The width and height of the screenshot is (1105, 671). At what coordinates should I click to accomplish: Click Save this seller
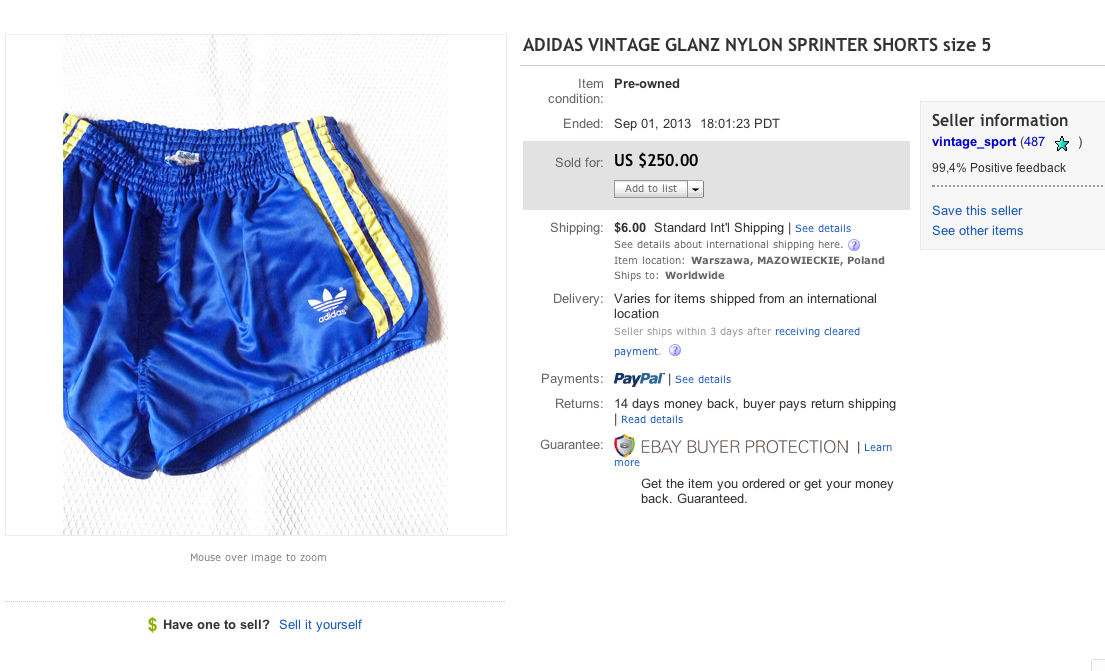[977, 211]
